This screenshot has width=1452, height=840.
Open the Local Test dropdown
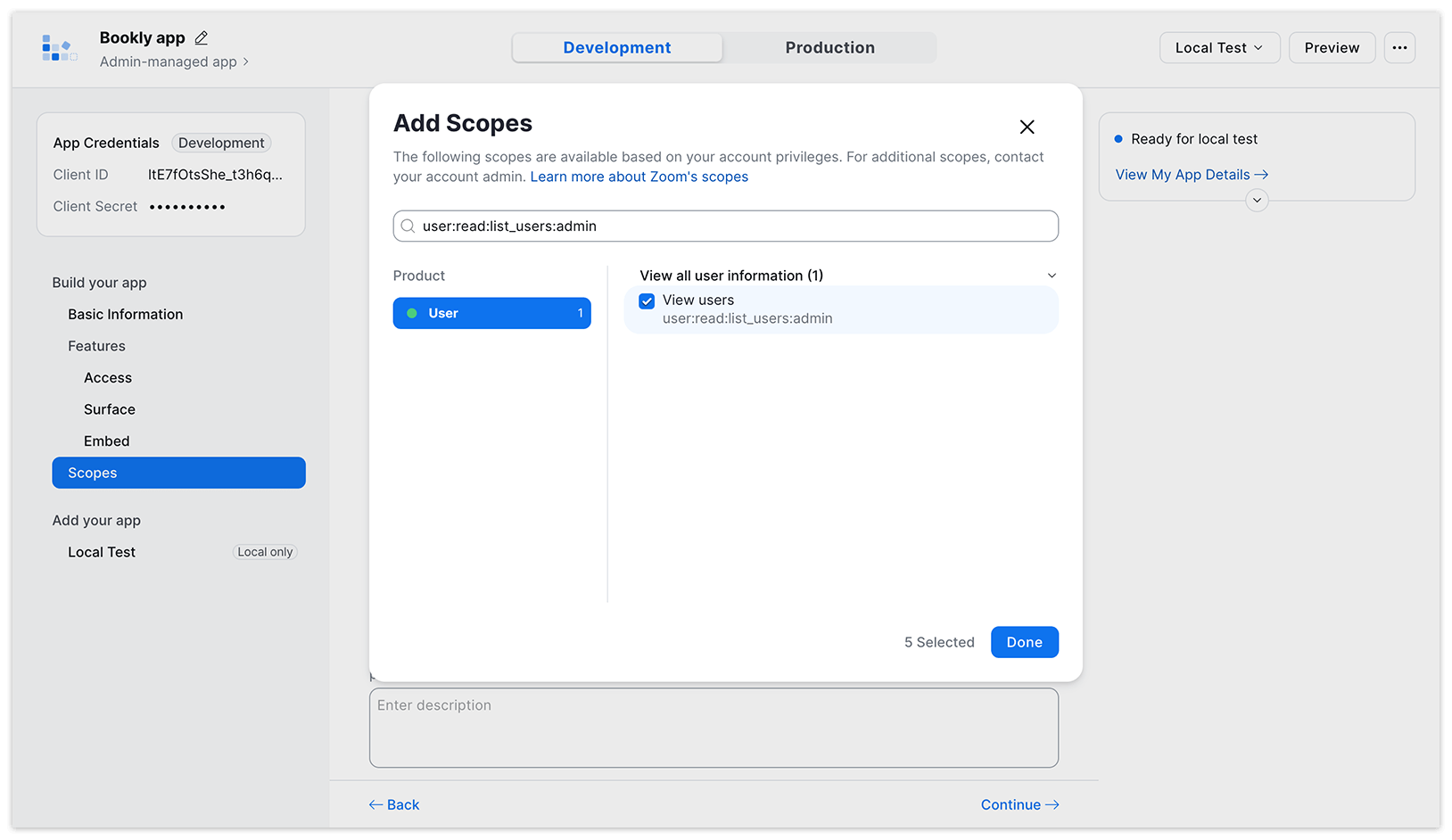click(x=1219, y=48)
